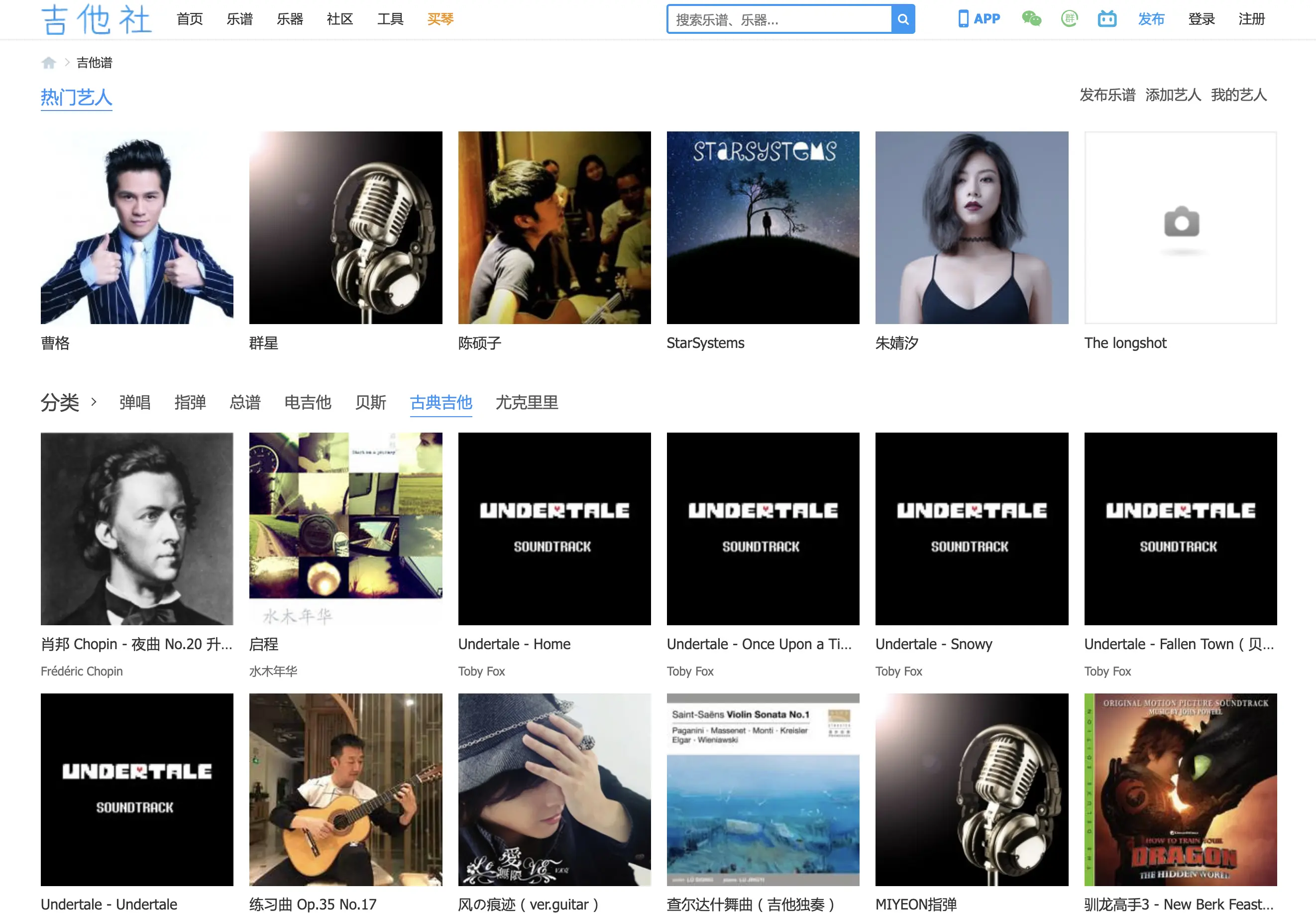This screenshot has height=913, width=1316.
Task: Click the 吉他社 site logo
Action: 96,19
